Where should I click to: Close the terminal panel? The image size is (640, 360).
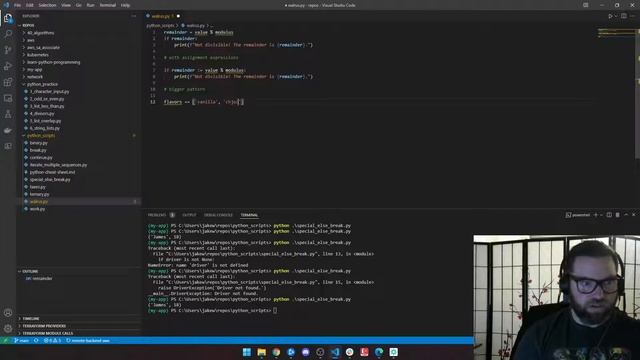click(x=634, y=215)
